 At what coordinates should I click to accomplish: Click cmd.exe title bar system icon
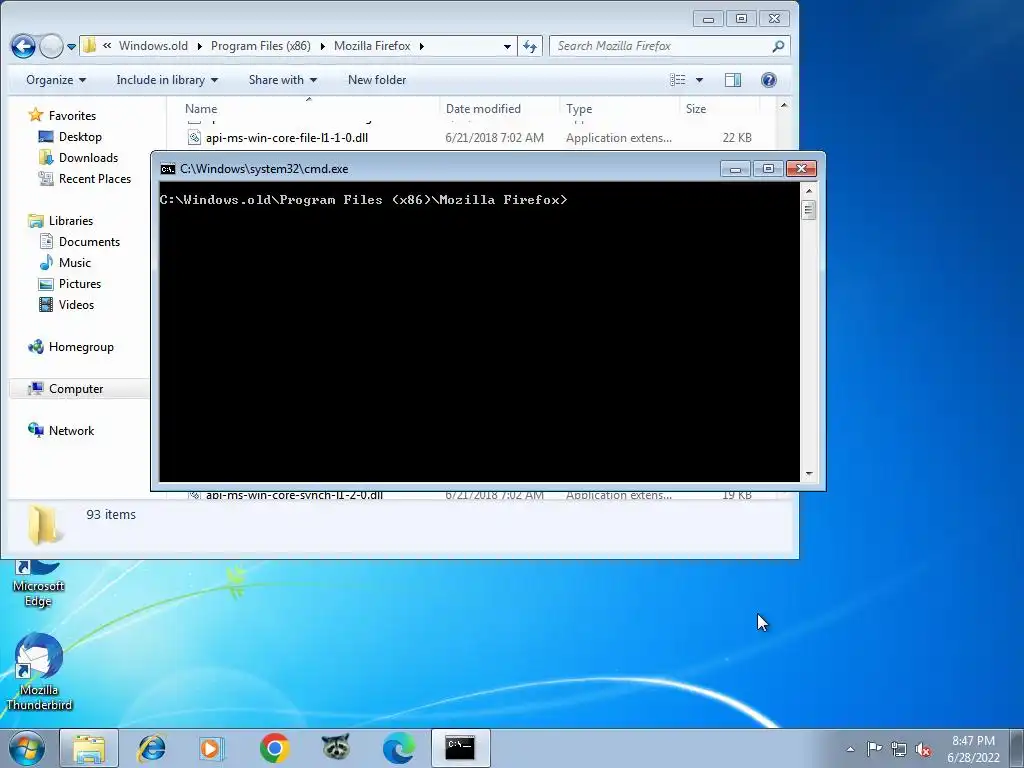[168, 169]
